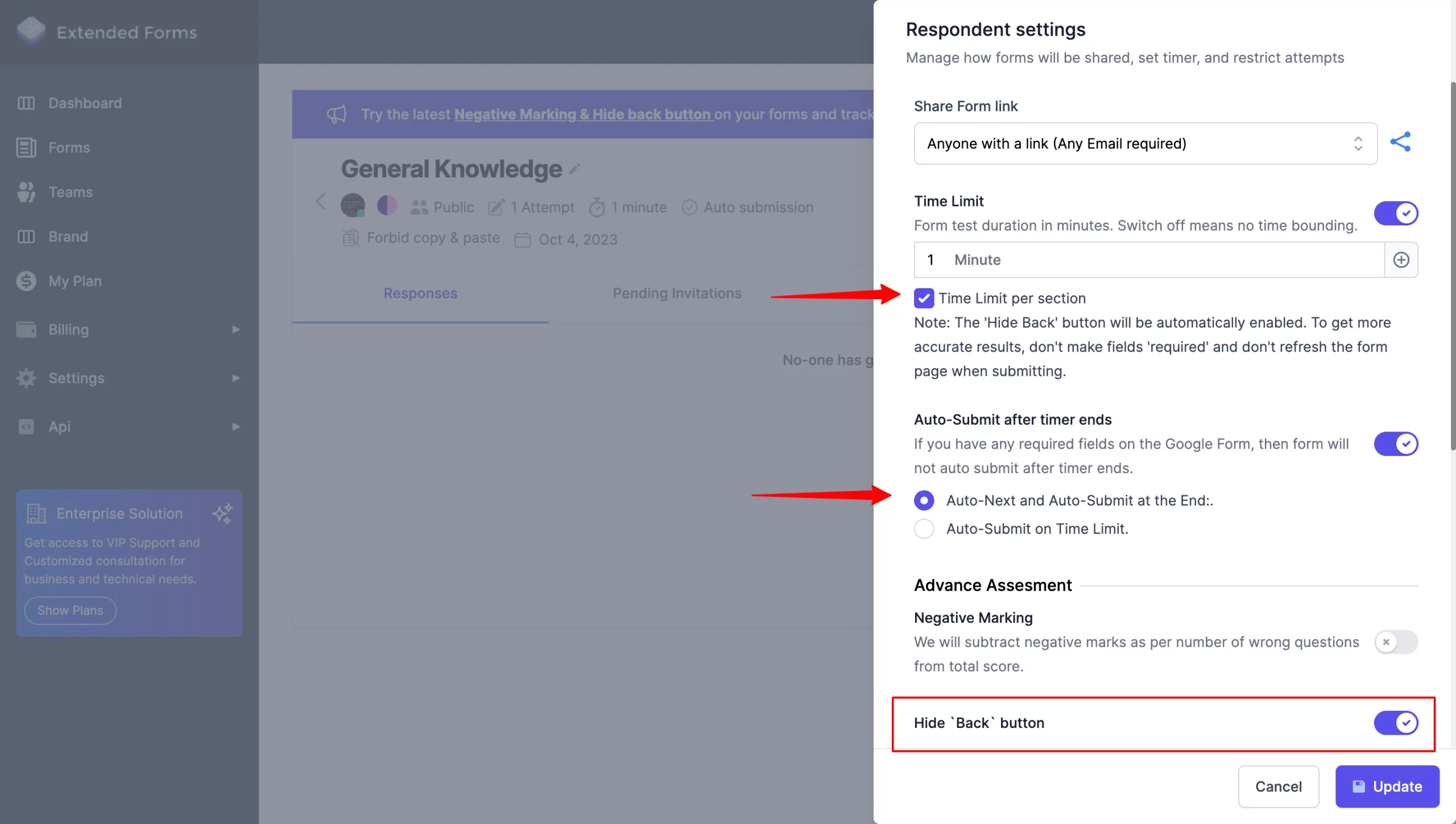Enable the Hide Back button toggle

[1396, 722]
